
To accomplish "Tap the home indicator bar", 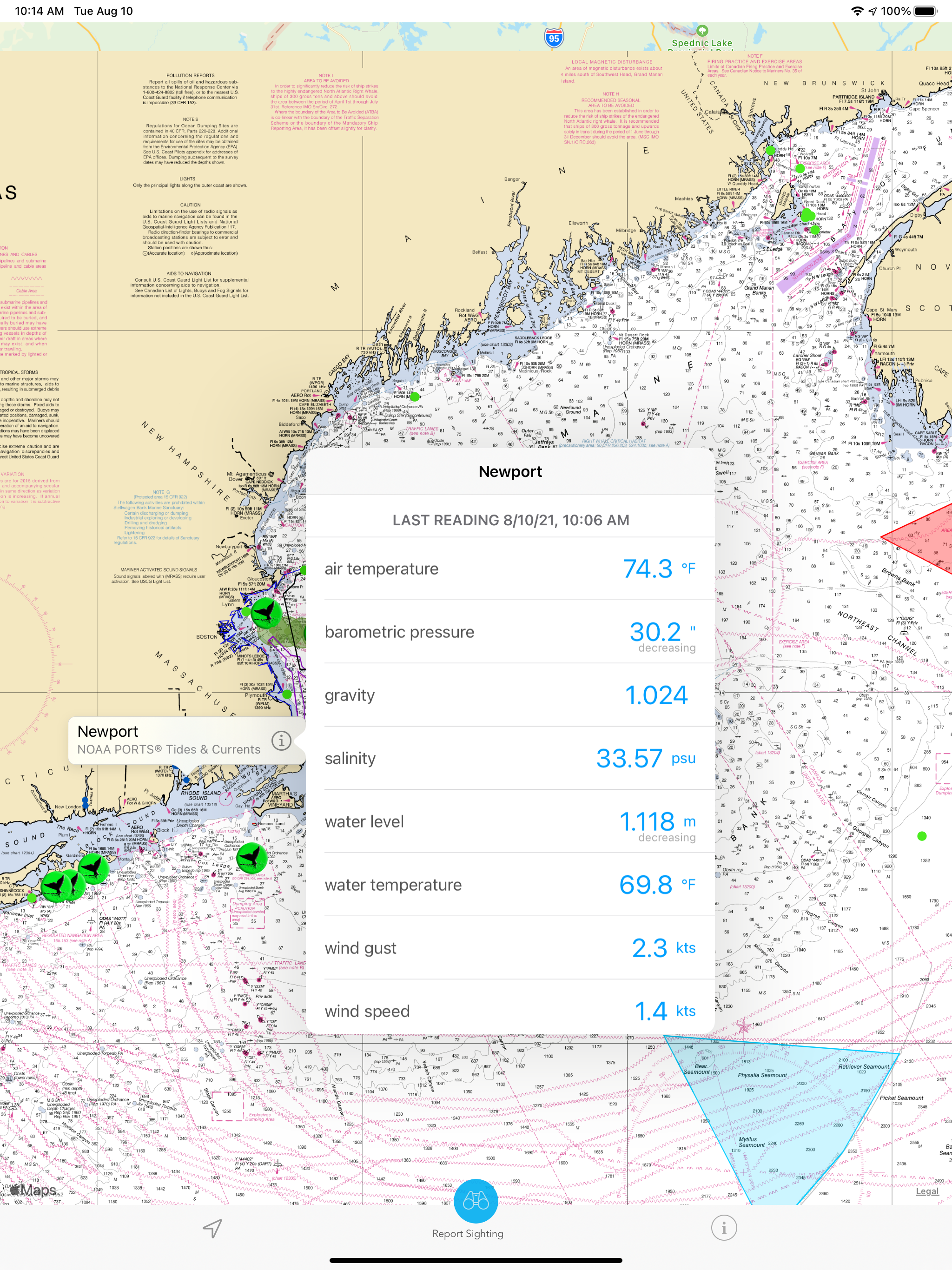I will pos(476,1260).
